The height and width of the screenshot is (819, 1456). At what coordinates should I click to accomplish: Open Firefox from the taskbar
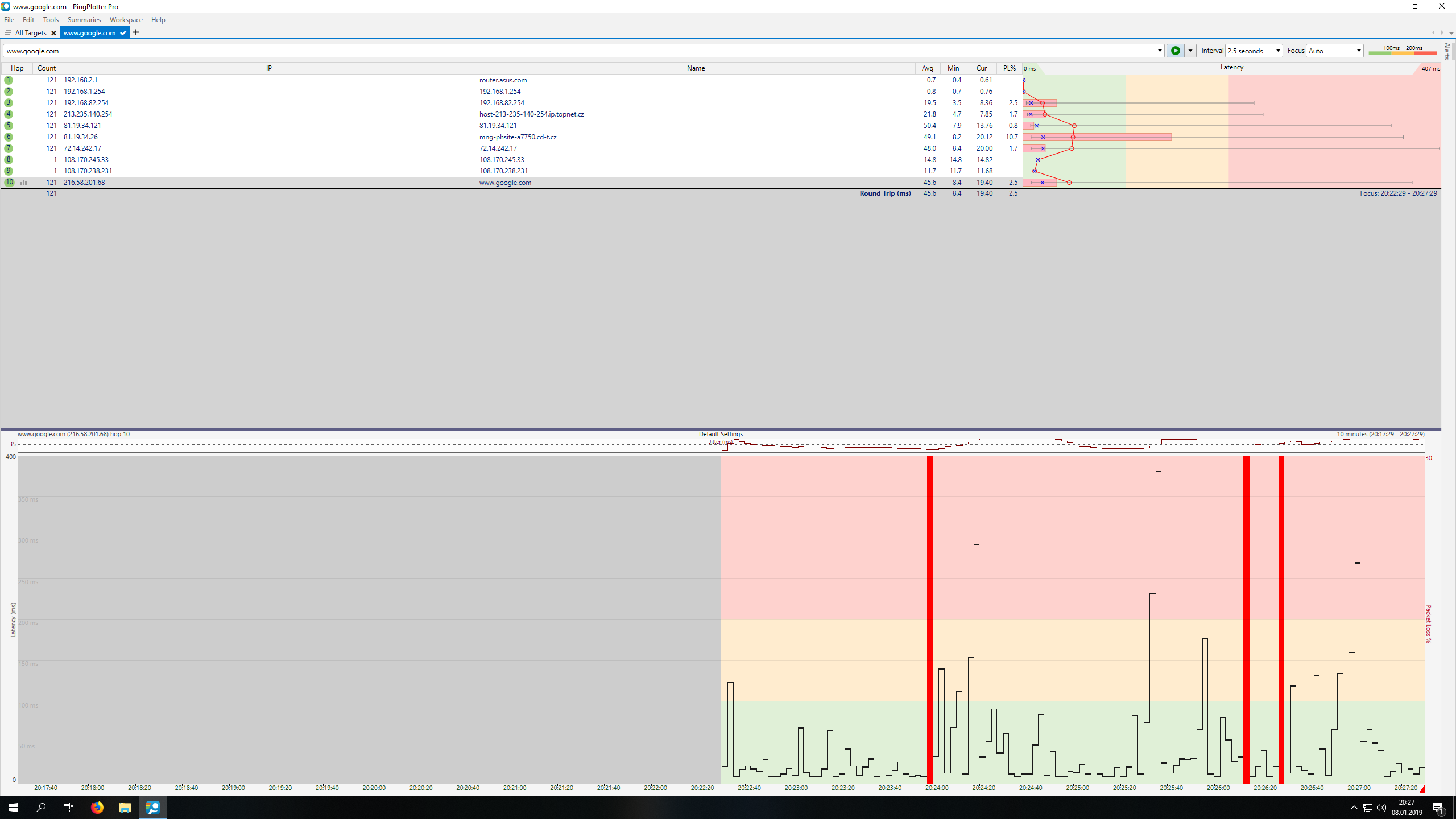click(x=97, y=807)
